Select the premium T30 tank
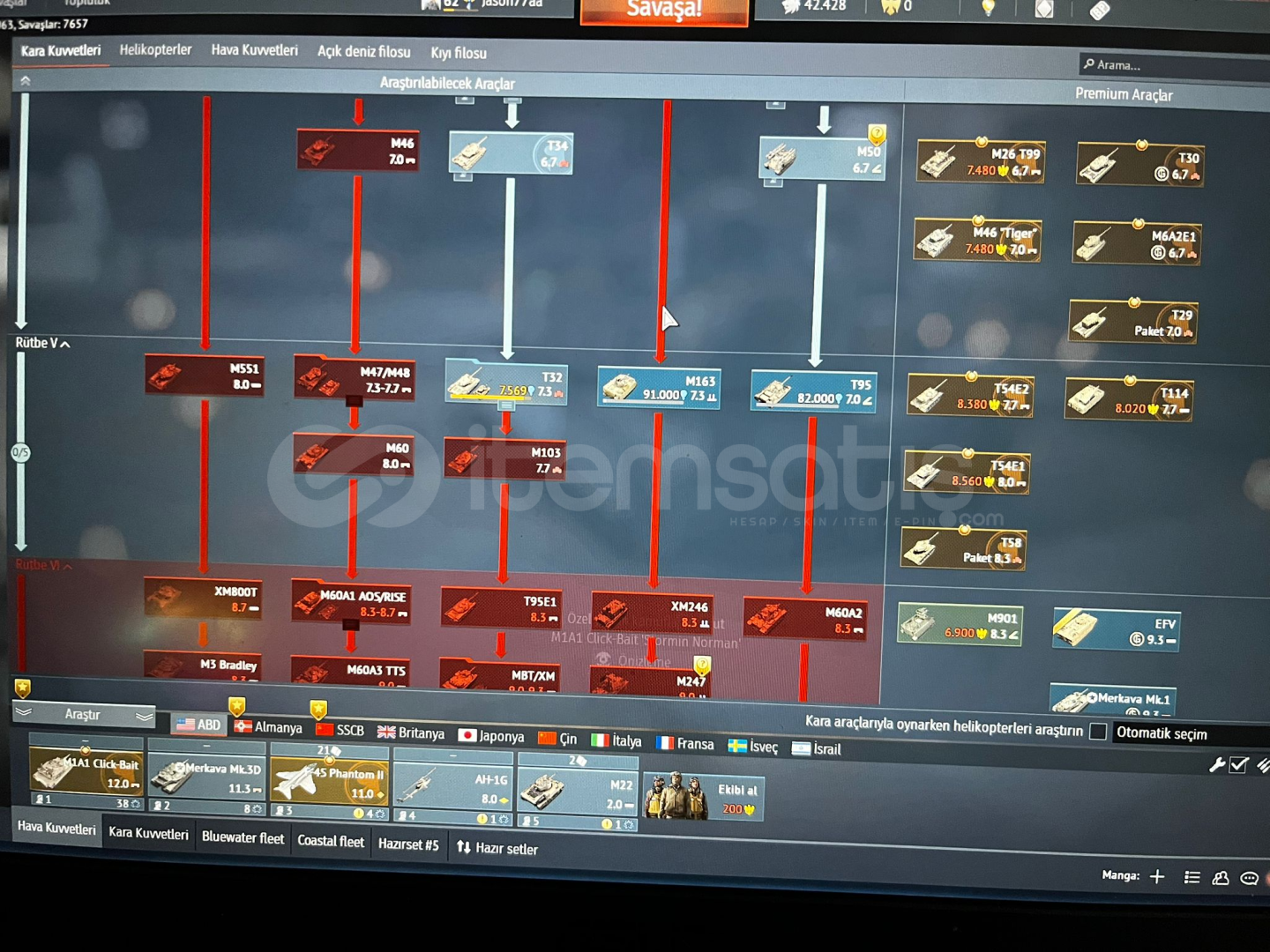 pyautogui.click(x=1140, y=166)
